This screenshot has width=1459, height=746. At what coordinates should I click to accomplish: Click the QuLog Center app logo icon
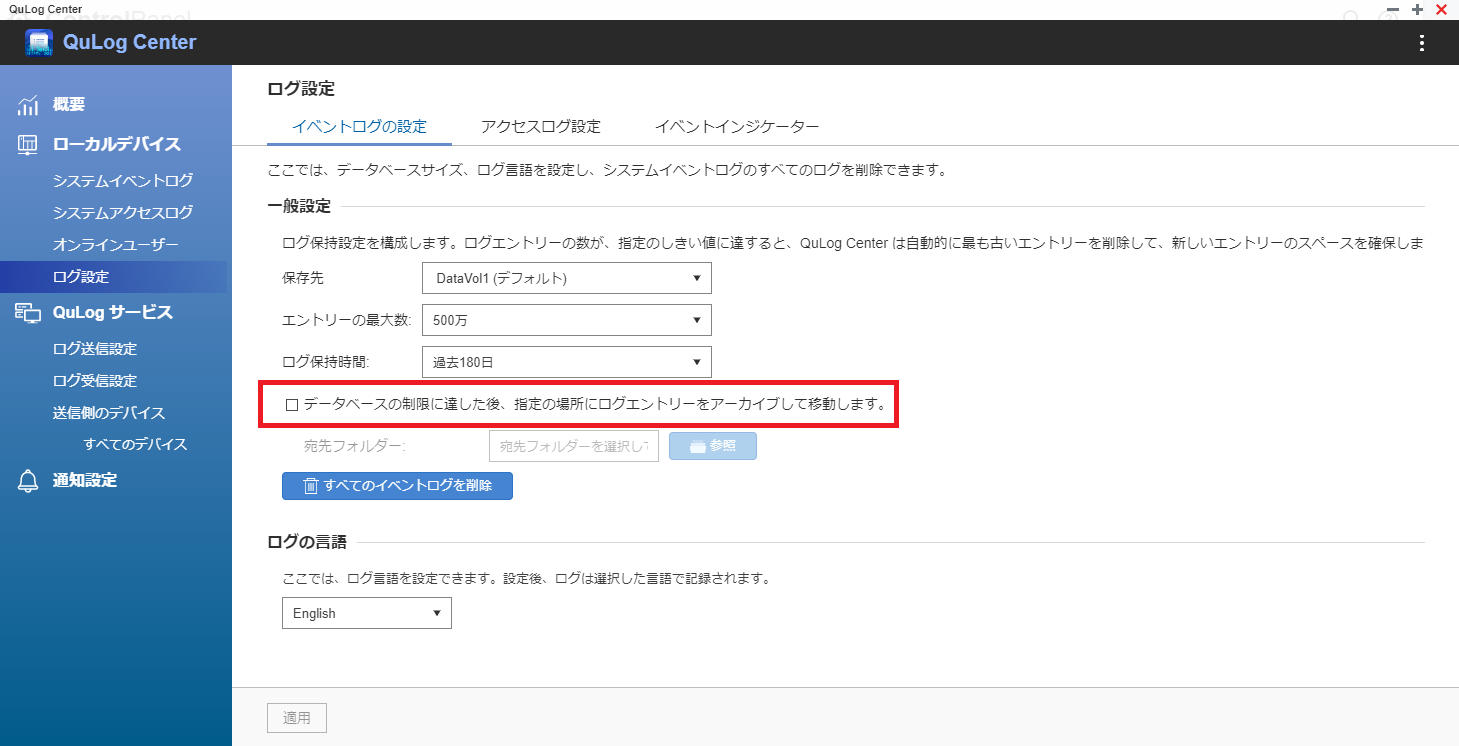[x=39, y=43]
